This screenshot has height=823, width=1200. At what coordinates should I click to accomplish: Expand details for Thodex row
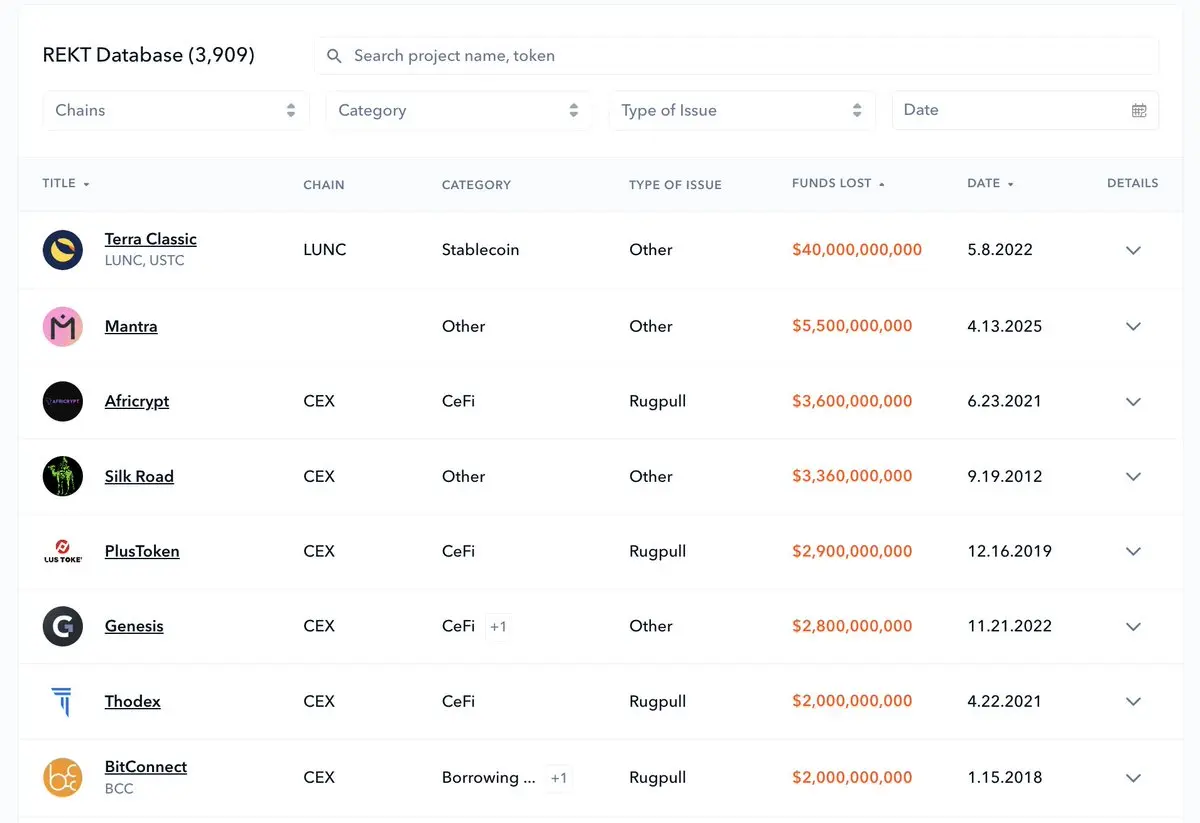pos(1133,701)
